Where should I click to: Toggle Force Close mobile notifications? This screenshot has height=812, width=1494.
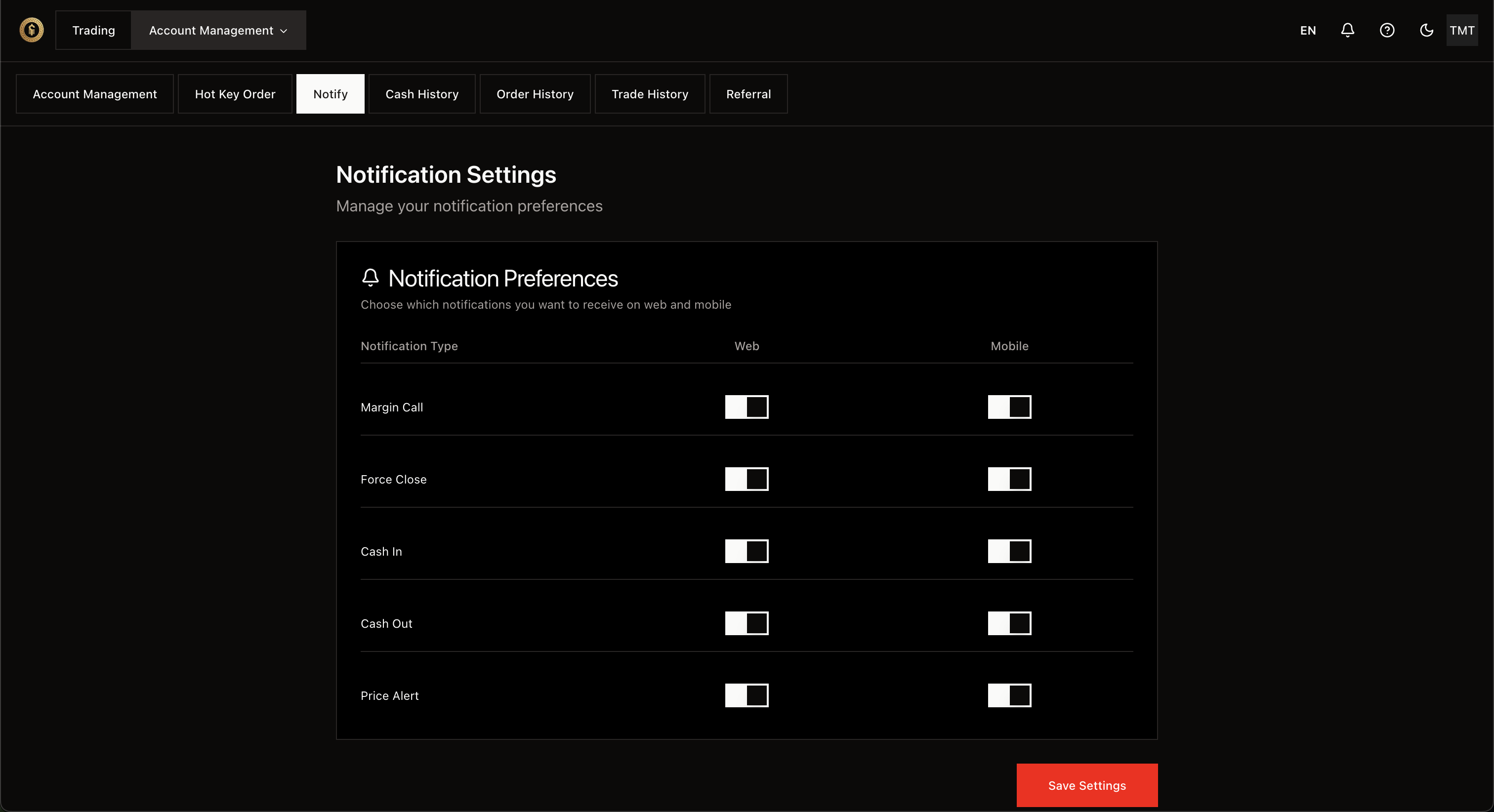coord(1009,479)
